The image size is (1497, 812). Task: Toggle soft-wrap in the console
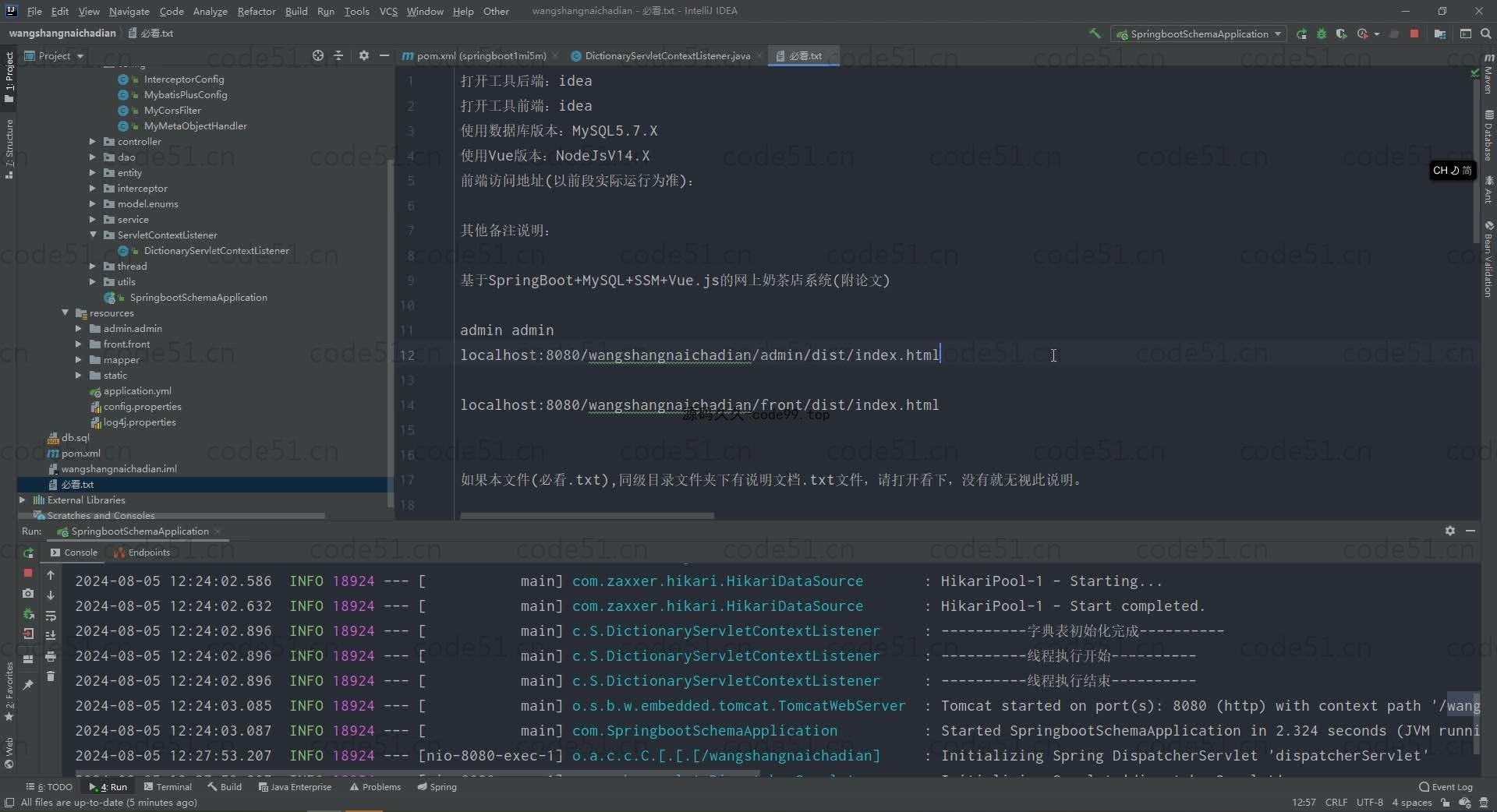pos(51,616)
